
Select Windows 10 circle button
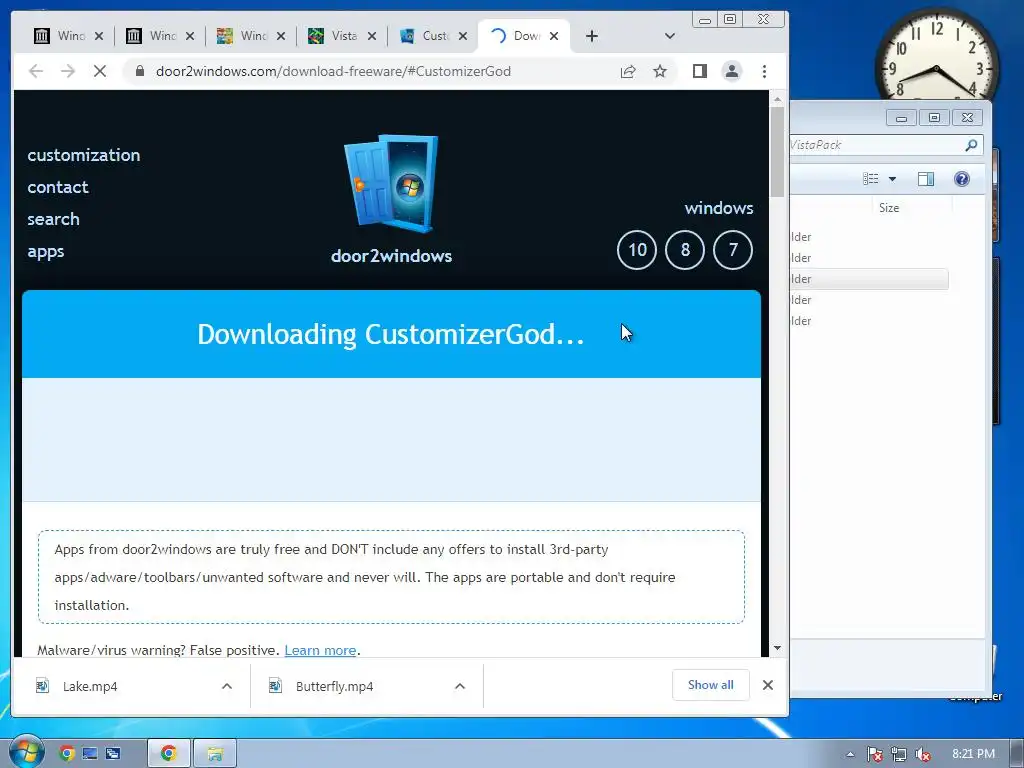coord(637,250)
